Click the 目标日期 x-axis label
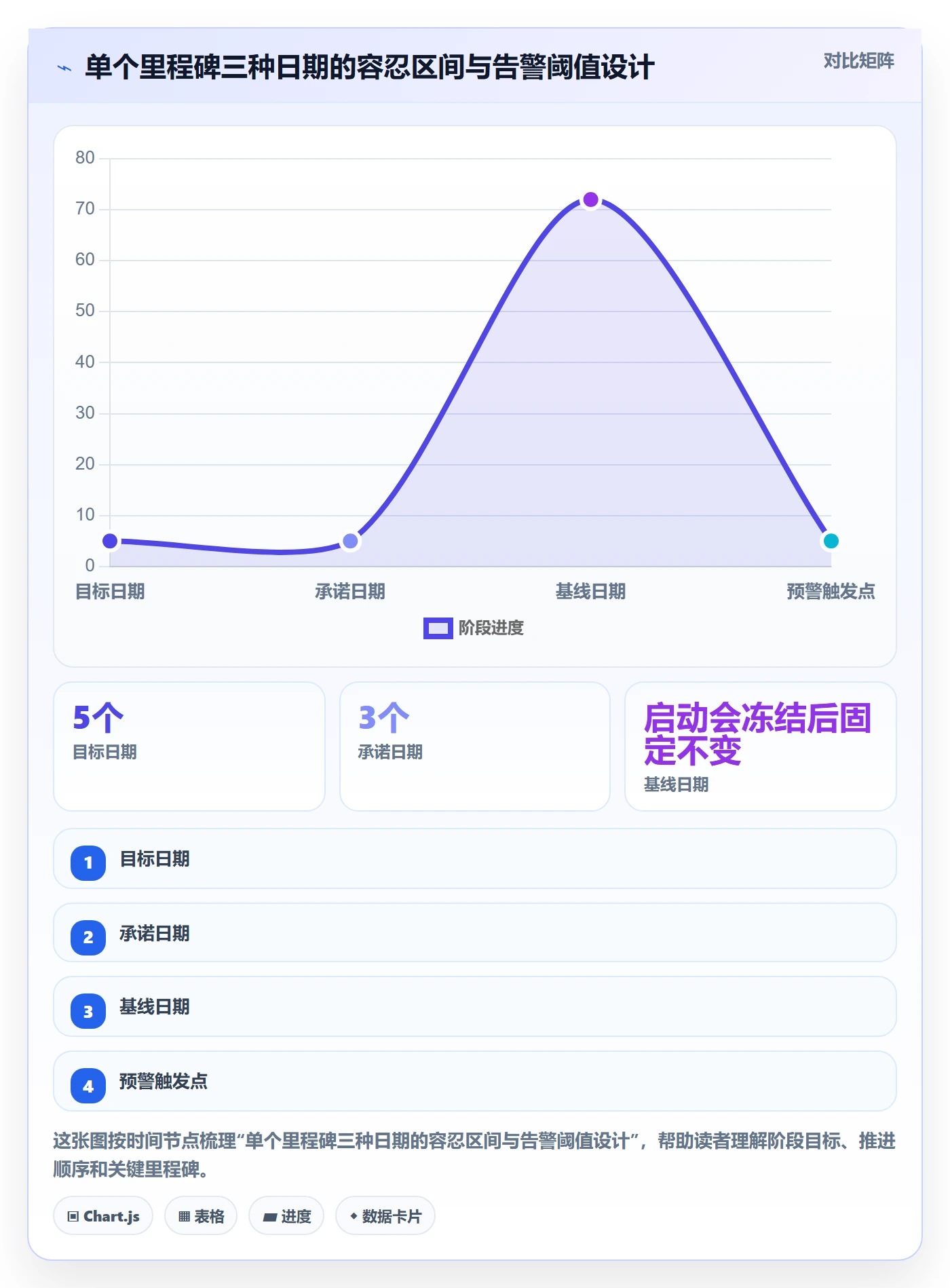 click(110, 591)
